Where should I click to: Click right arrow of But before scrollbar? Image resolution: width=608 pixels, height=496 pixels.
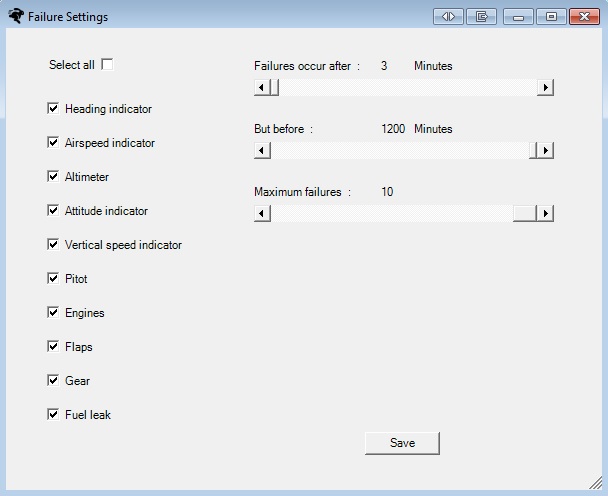545,150
